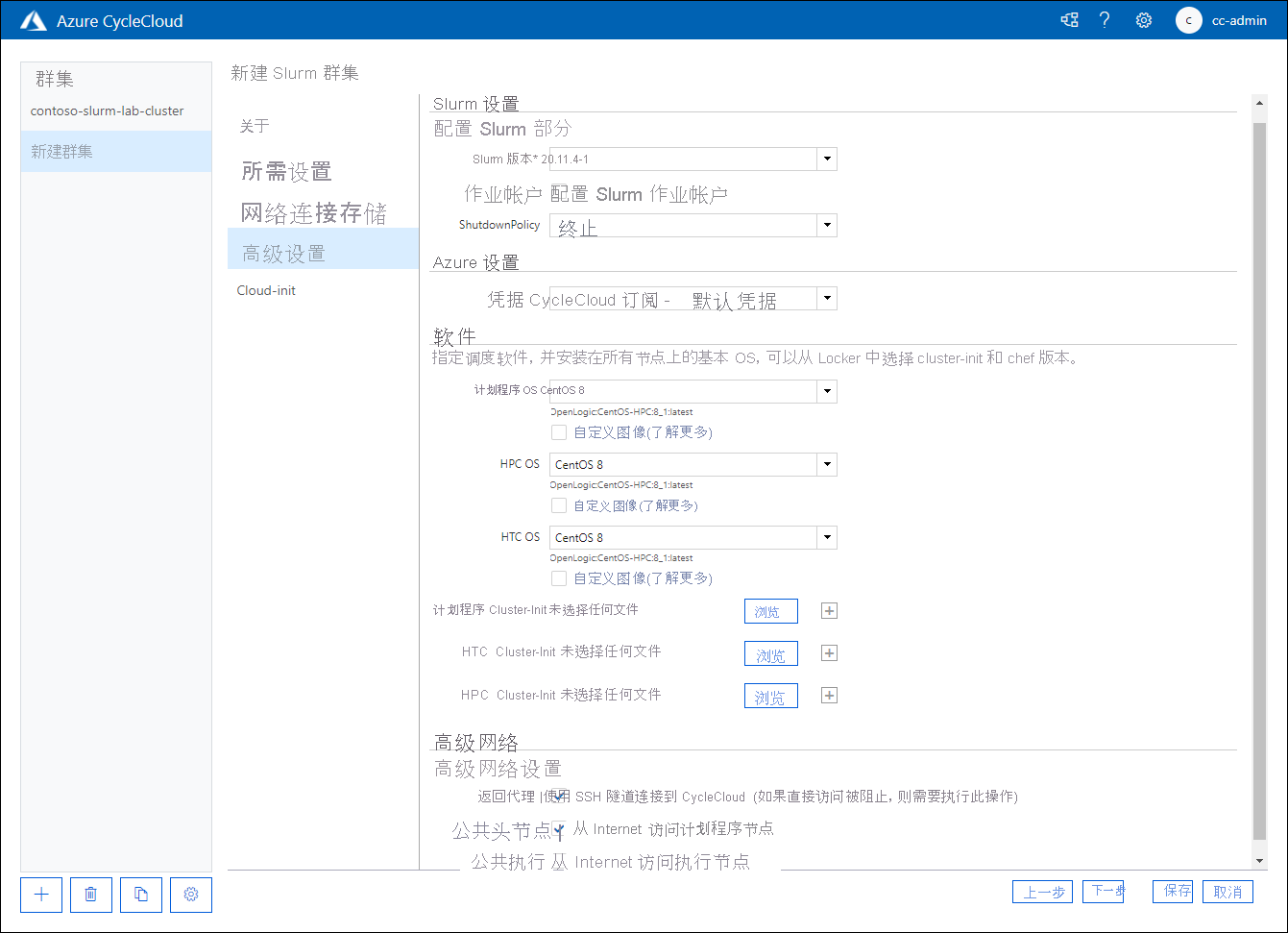1288x933 pixels.
Task: Toggle scheduler OS custom image checkbox
Action: click(559, 432)
